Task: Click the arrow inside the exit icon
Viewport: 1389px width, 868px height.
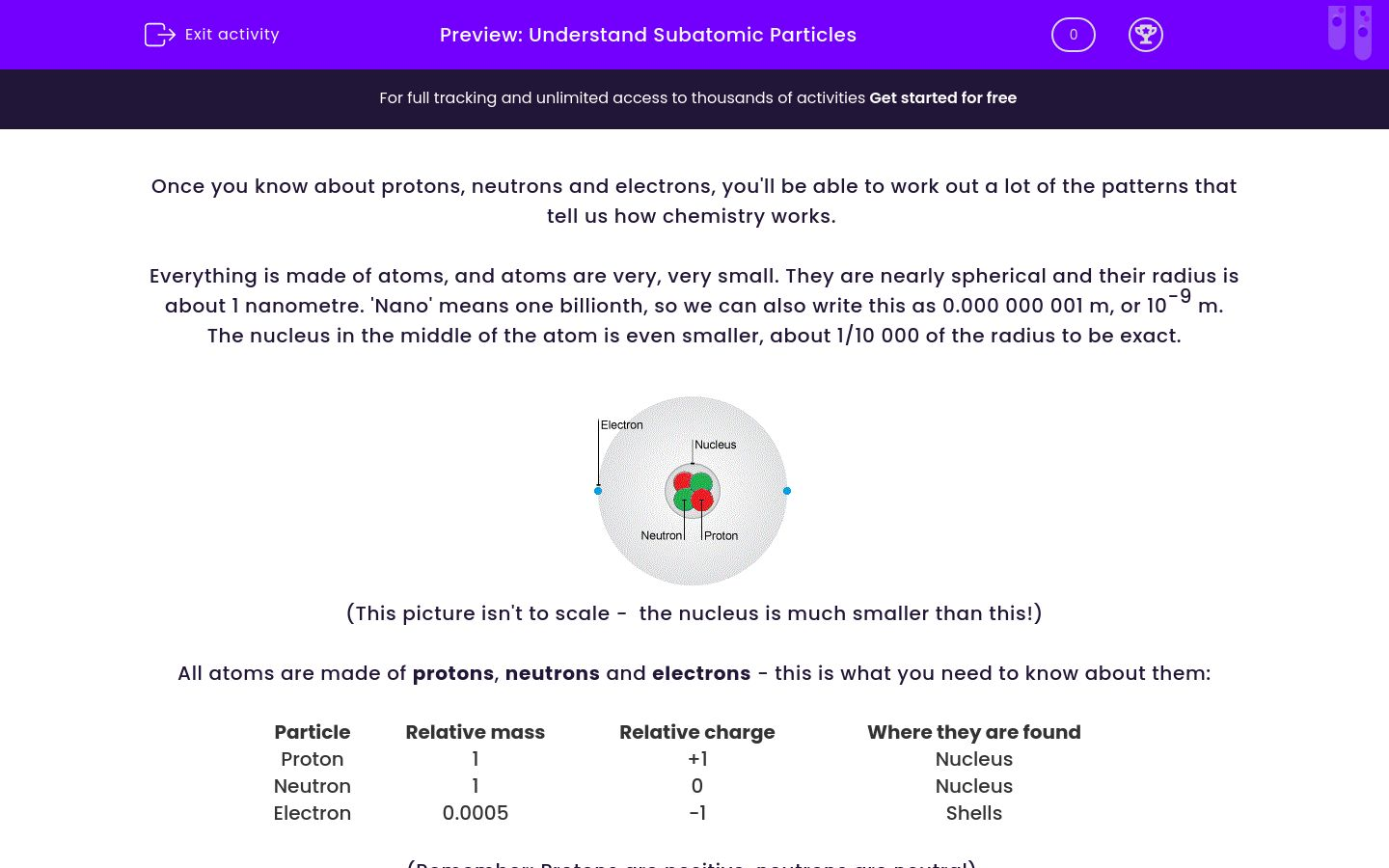Action: click(x=164, y=35)
